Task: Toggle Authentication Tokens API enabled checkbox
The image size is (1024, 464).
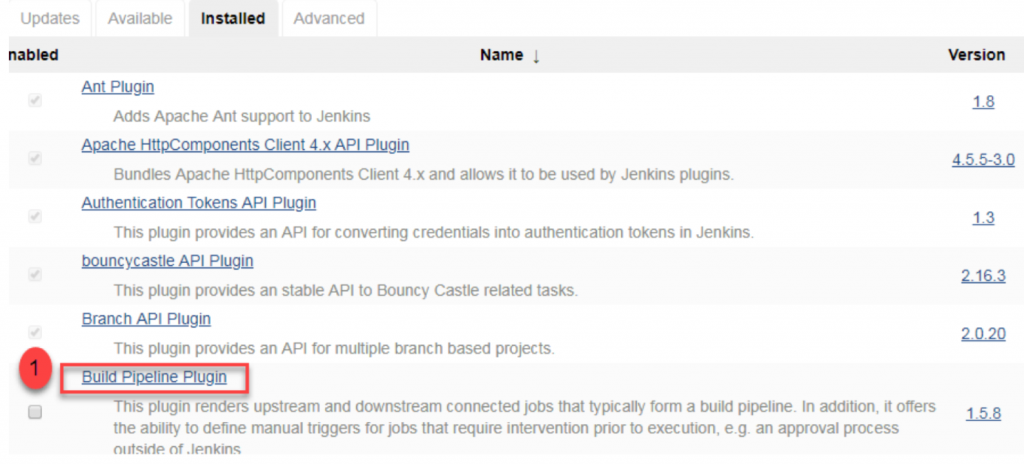Action: 35,216
